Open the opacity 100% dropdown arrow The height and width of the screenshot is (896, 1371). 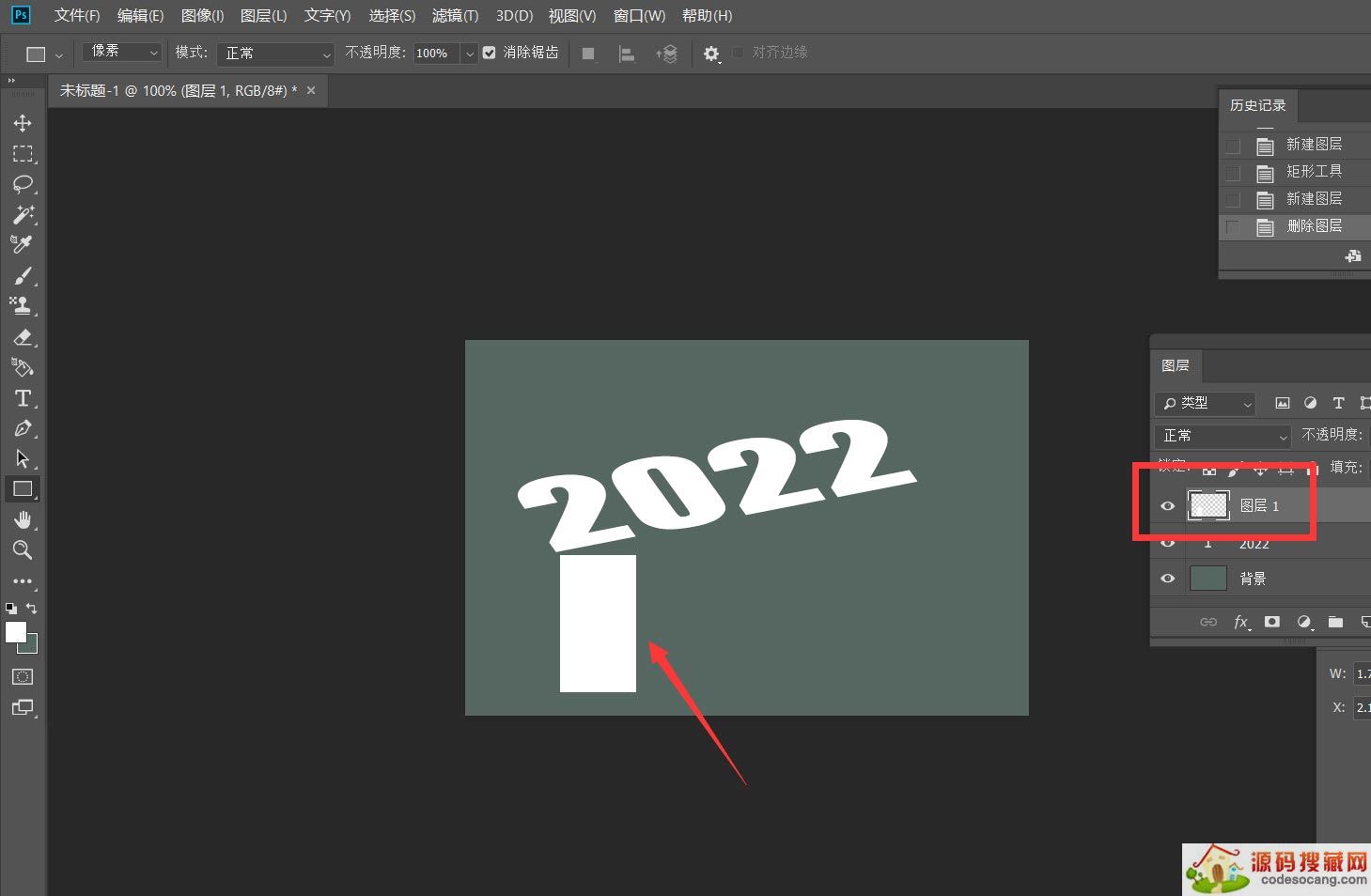point(469,54)
